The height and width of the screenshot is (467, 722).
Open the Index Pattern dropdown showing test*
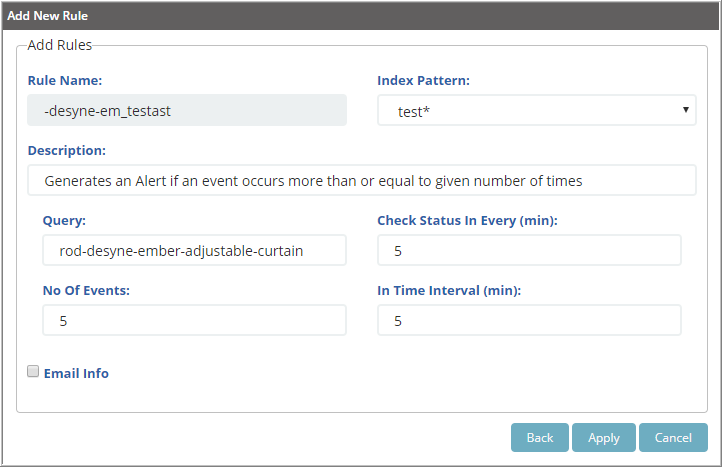click(536, 110)
